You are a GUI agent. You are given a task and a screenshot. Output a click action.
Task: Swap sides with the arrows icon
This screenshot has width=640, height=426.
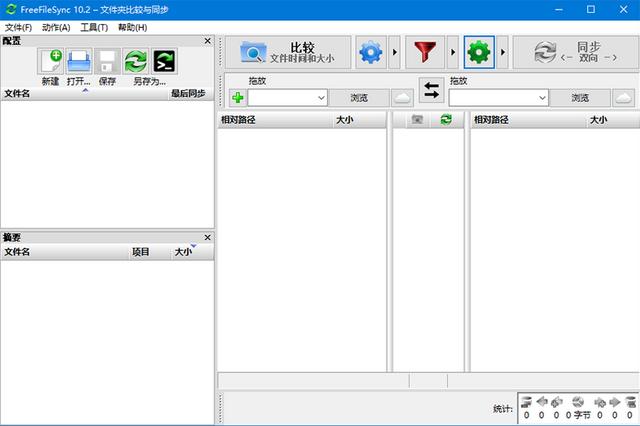click(x=431, y=91)
